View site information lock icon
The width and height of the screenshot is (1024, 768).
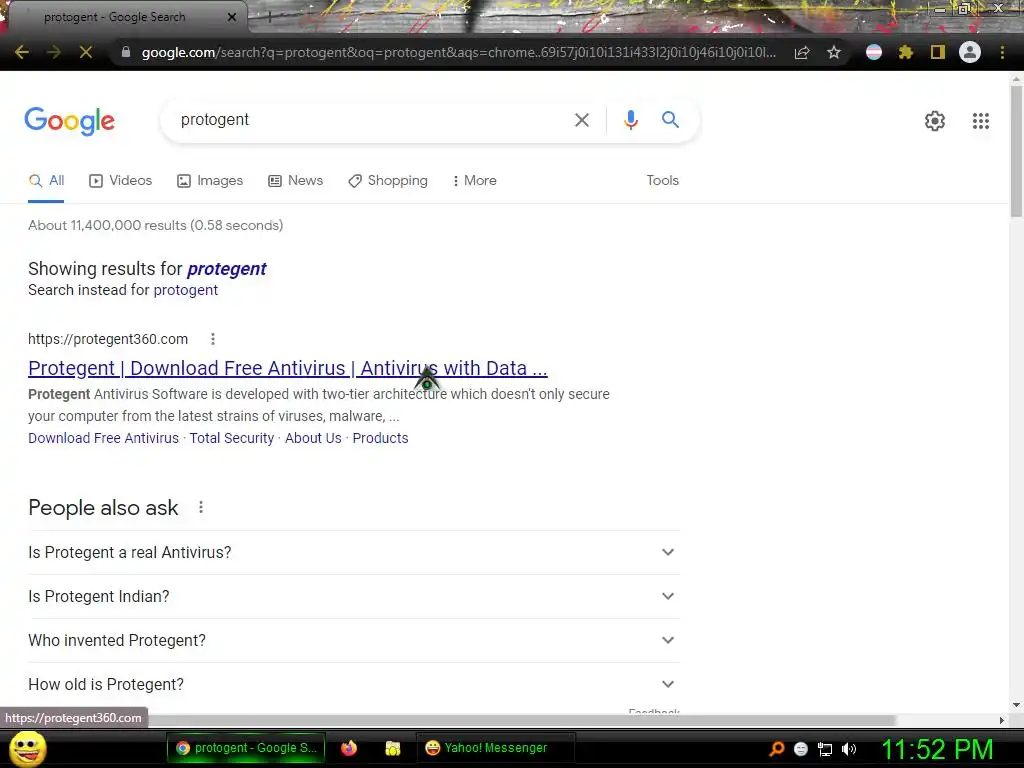click(x=126, y=52)
